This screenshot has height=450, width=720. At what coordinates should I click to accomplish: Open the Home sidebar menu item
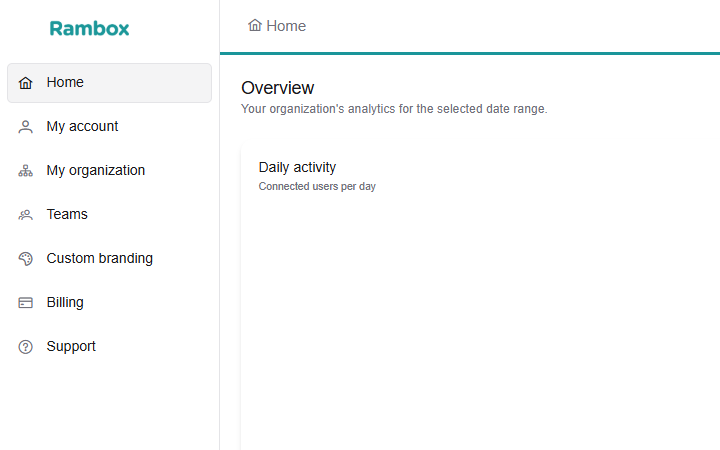(x=109, y=83)
